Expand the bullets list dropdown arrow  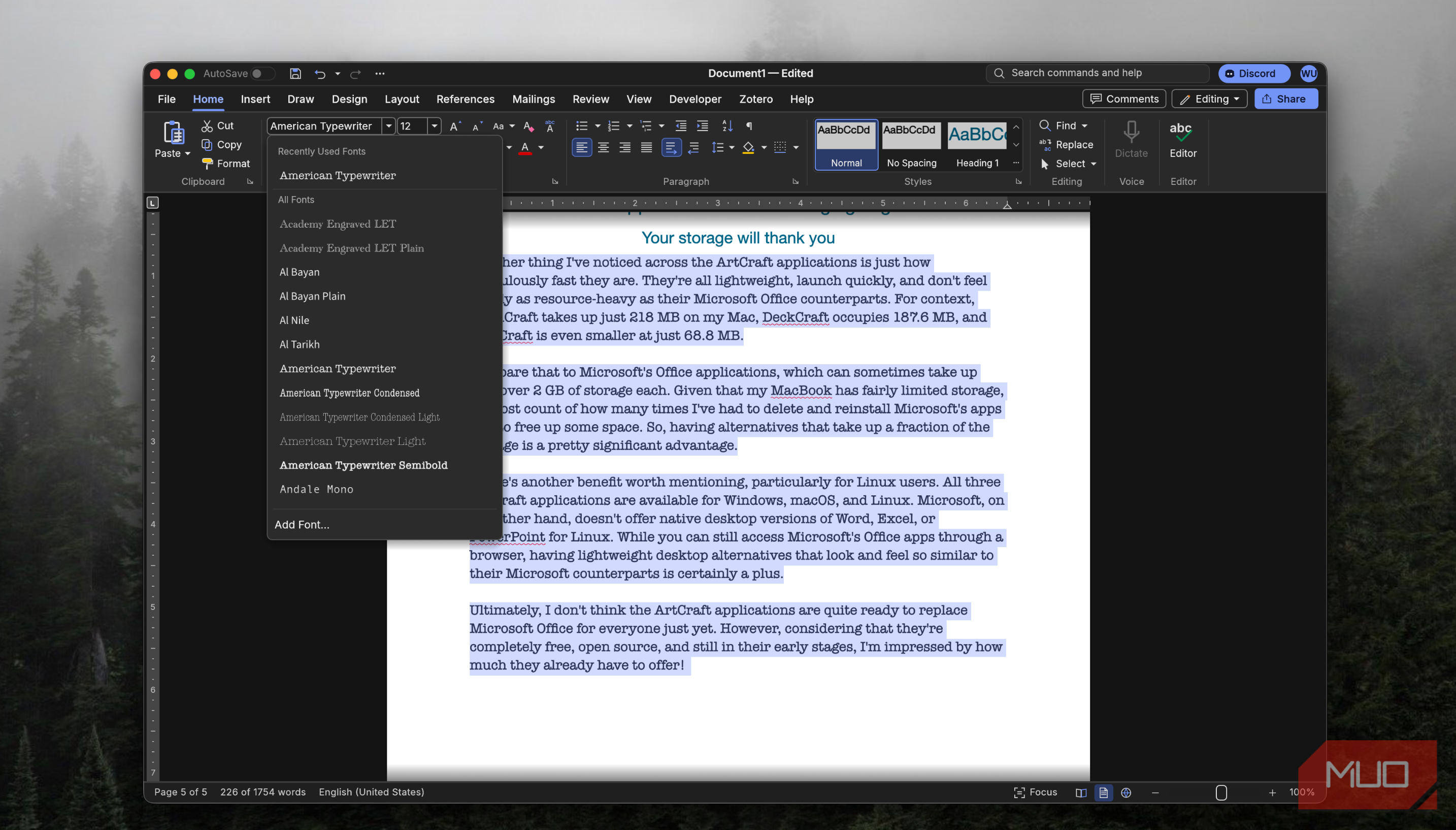(598, 126)
